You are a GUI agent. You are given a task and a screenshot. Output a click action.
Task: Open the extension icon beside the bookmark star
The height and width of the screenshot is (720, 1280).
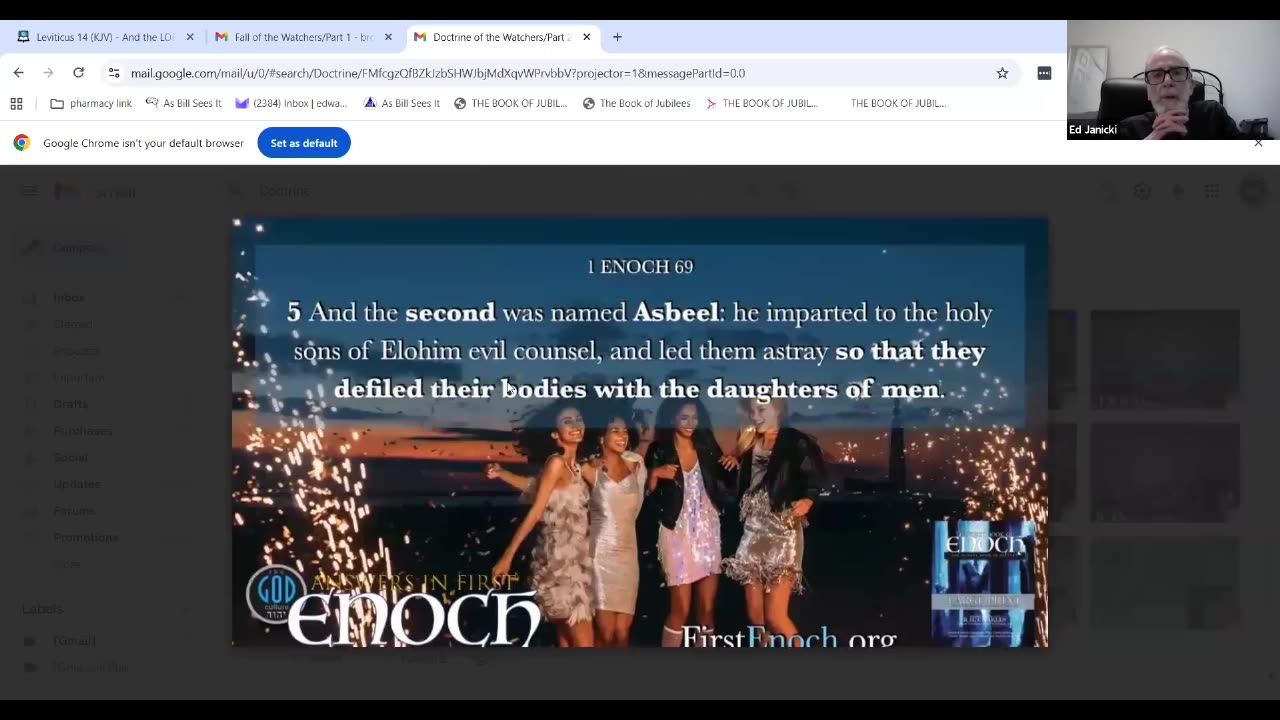(x=1044, y=73)
